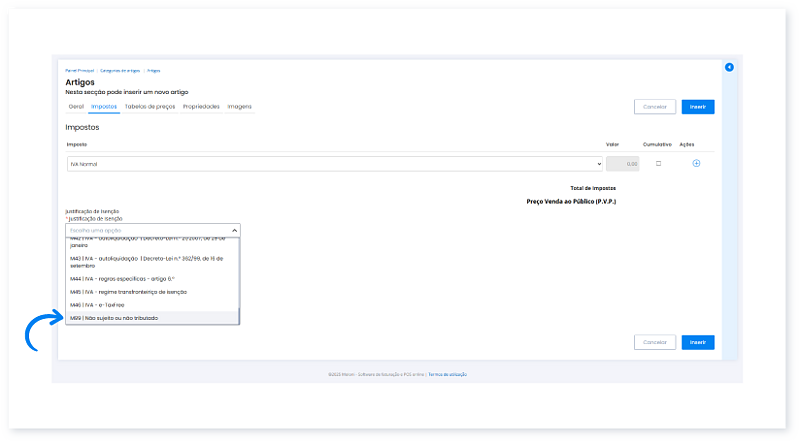Expand the collapsed right side panel arrow
This screenshot has width=800, height=443.
[x=729, y=67]
